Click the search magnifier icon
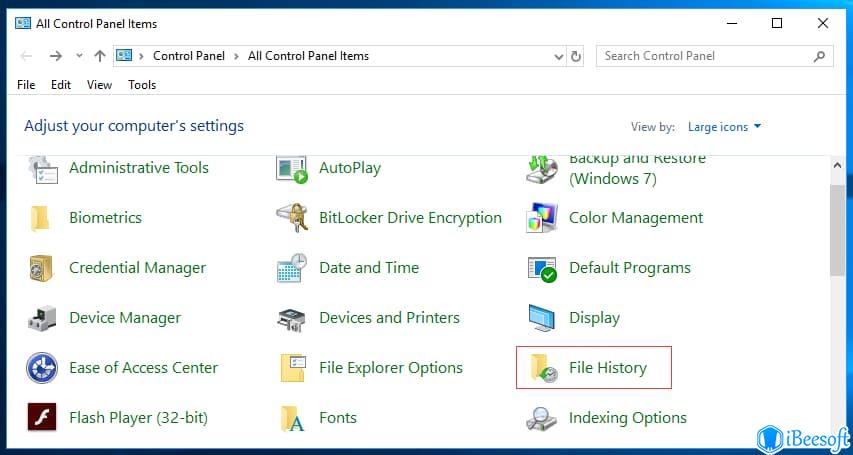 pos(819,56)
